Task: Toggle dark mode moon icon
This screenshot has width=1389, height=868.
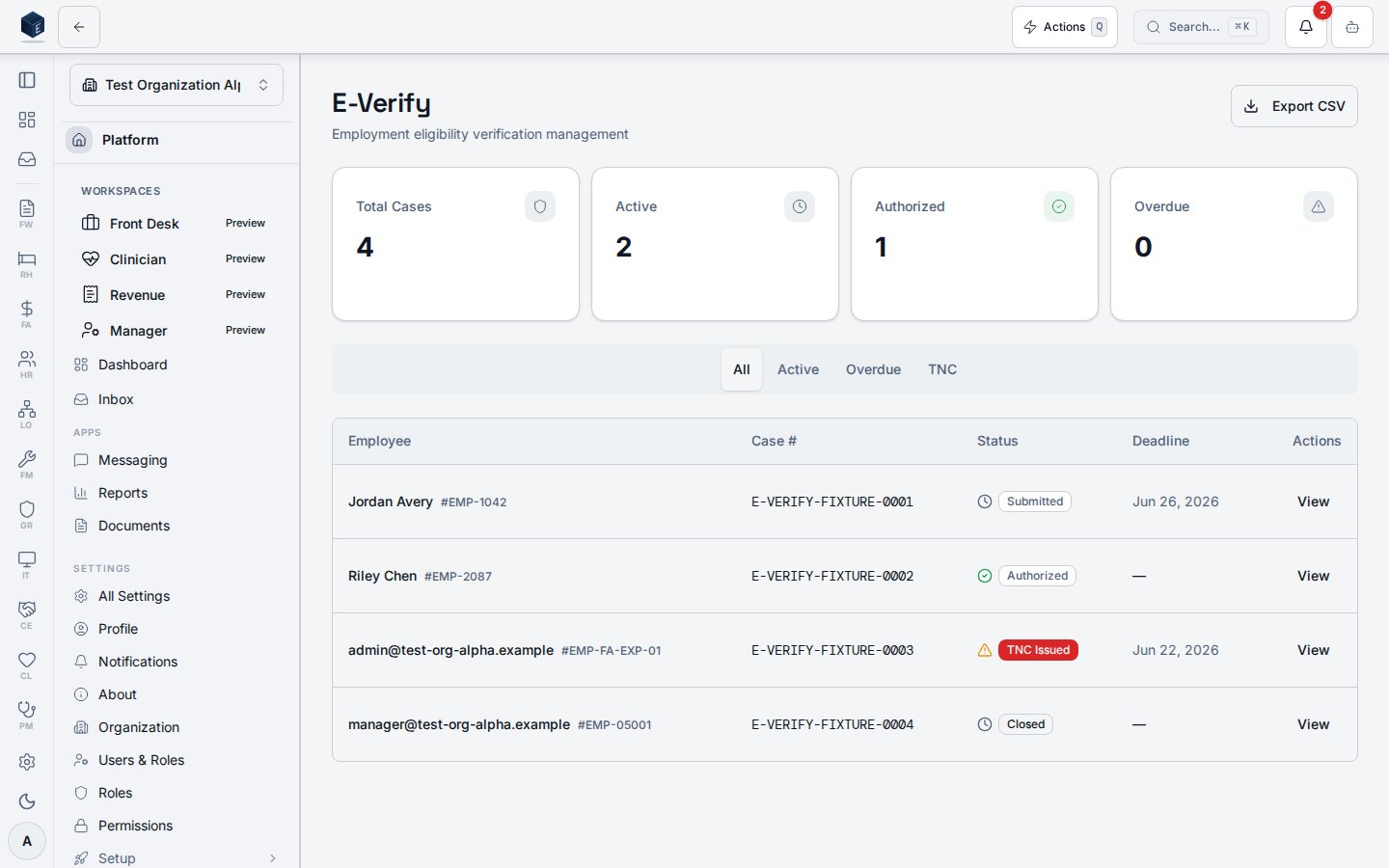Action: coord(27,801)
